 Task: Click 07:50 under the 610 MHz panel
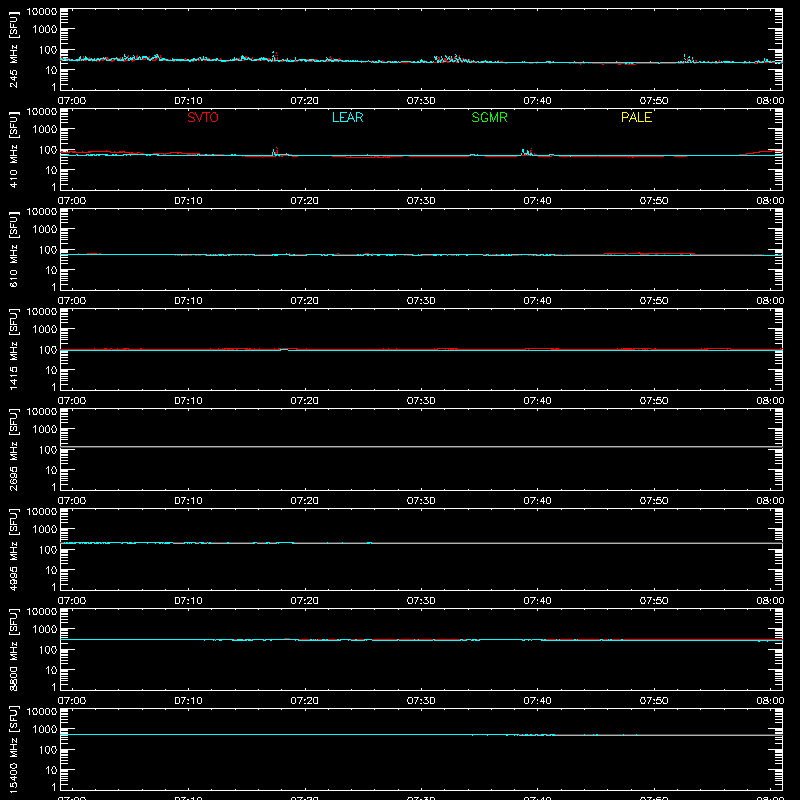point(654,301)
